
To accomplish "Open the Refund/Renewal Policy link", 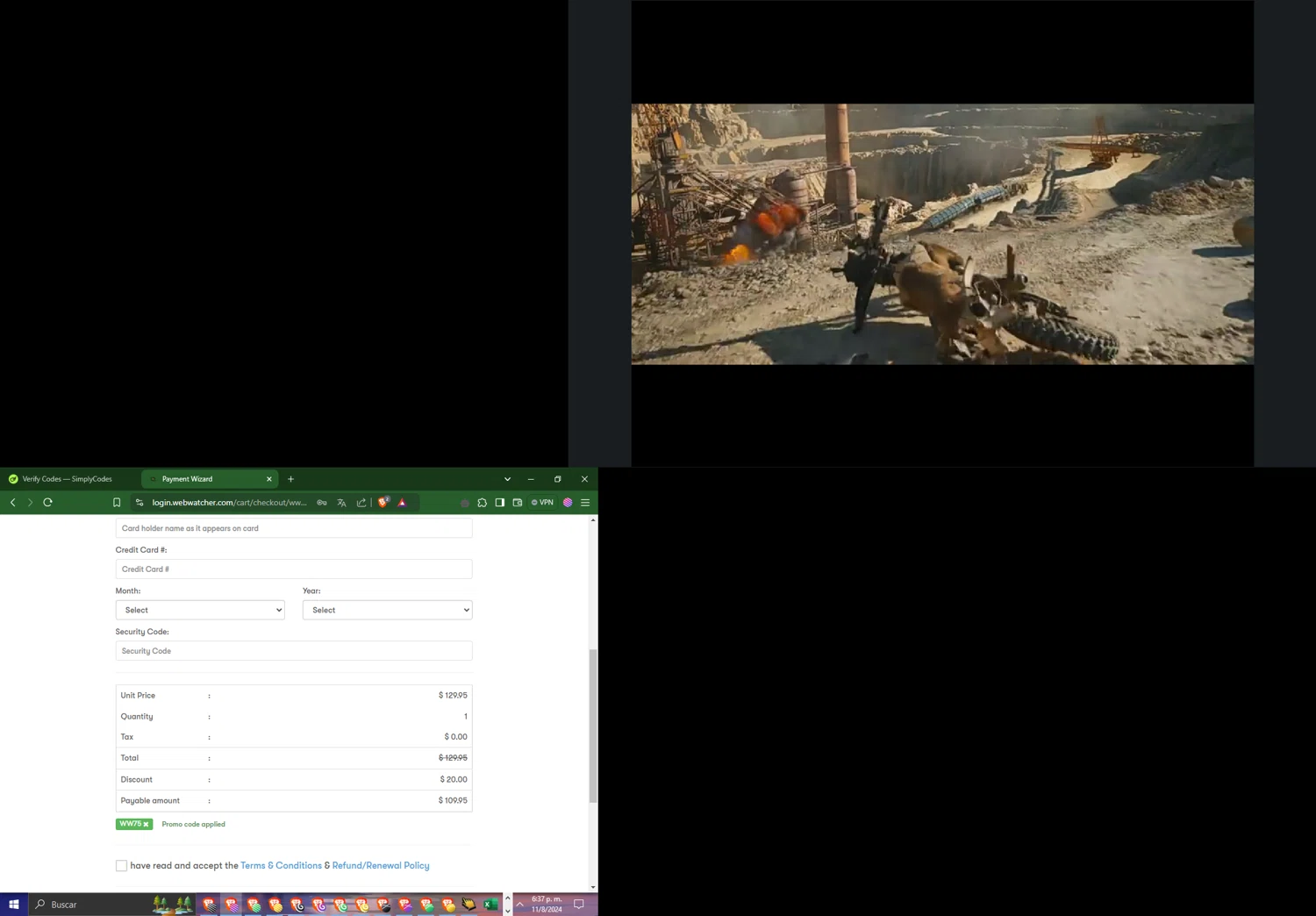I will click(381, 866).
